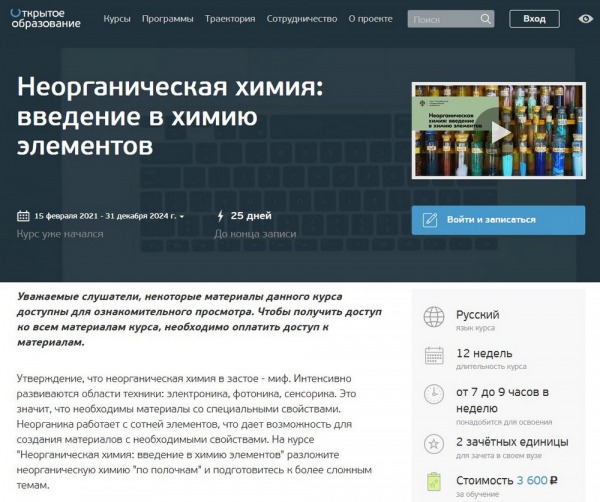Click the course video thumbnail image
This screenshot has width=600, height=502.
coord(499,130)
